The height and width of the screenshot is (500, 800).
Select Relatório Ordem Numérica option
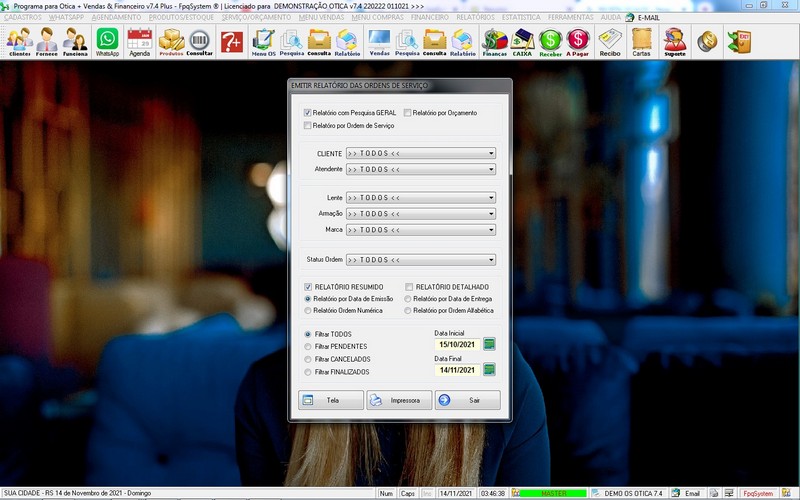tap(308, 310)
